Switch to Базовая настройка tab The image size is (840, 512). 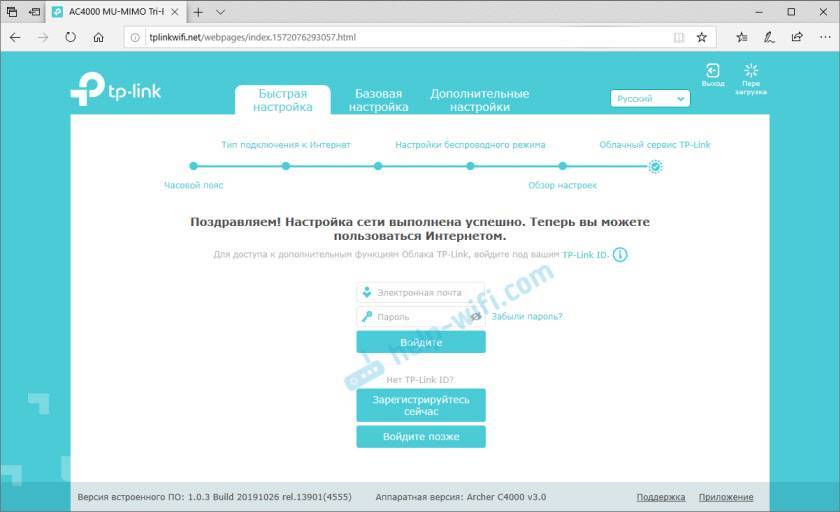coord(379,100)
